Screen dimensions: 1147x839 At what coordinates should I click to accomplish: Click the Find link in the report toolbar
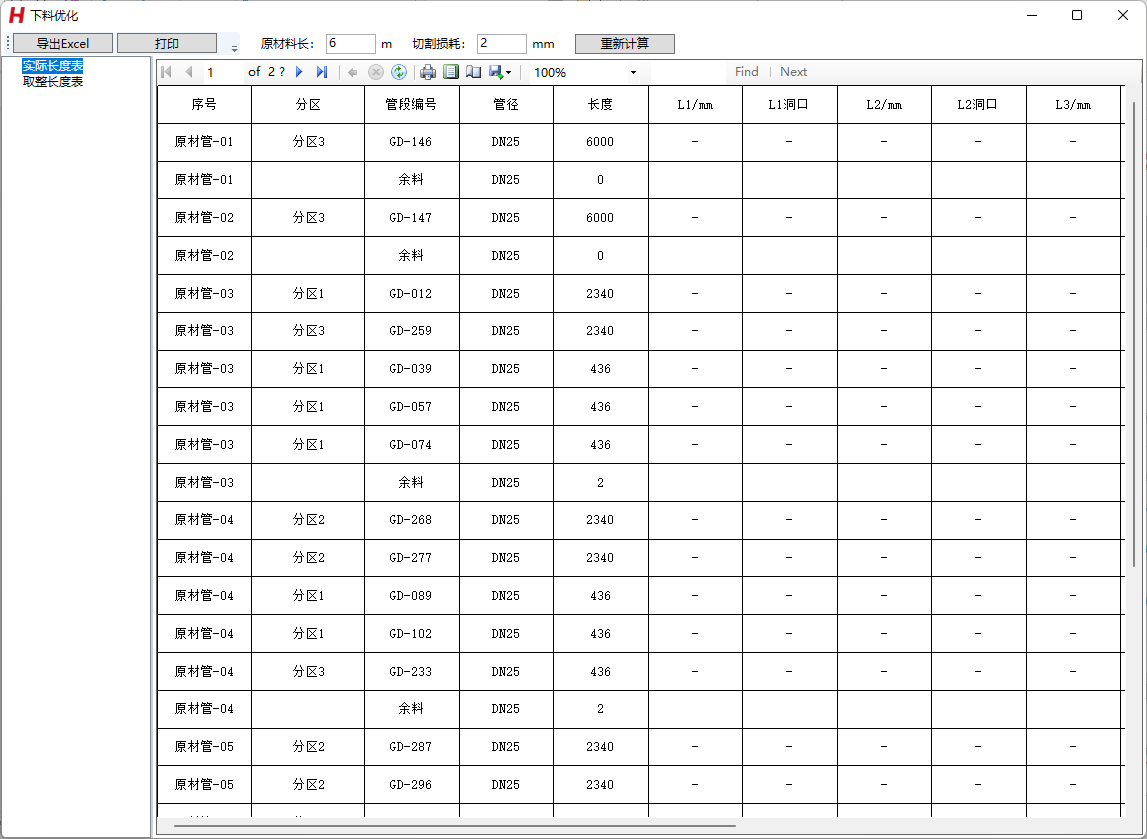[746, 72]
